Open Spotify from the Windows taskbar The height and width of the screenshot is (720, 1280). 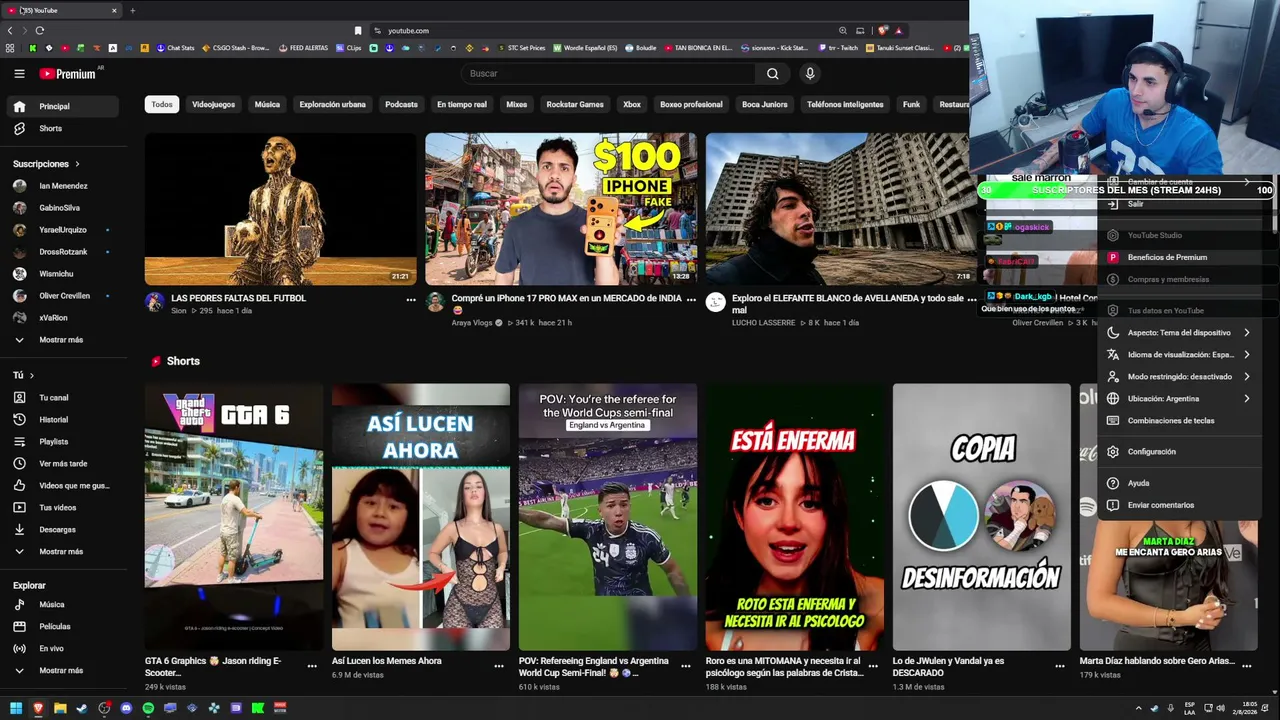click(148, 708)
